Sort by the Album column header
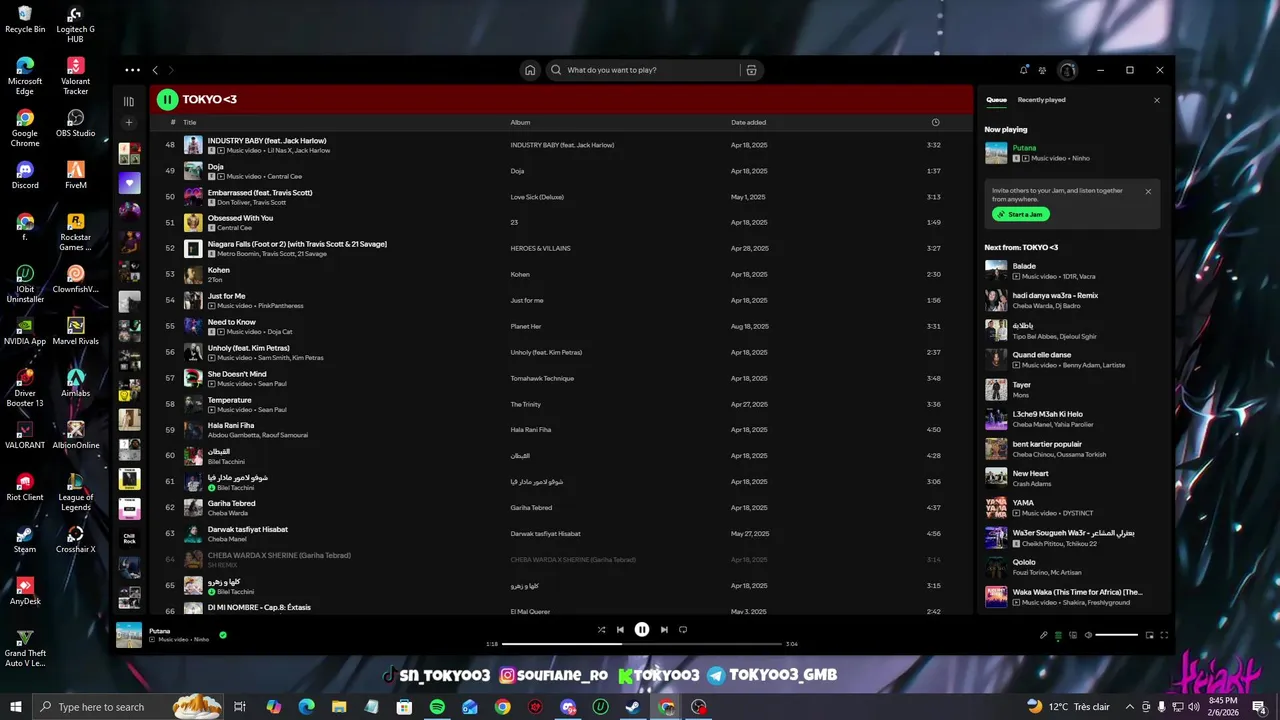 [520, 122]
